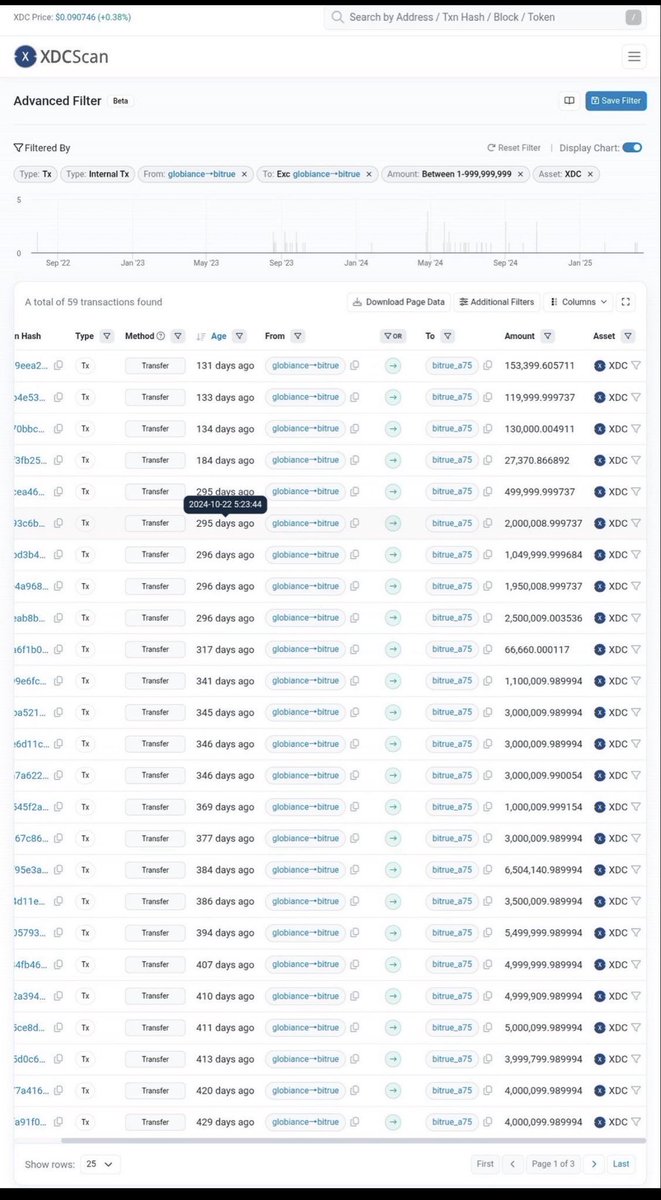Image resolution: width=661 pixels, height=1200 pixels.
Task: Open the From column filter icon
Action: (x=298, y=336)
